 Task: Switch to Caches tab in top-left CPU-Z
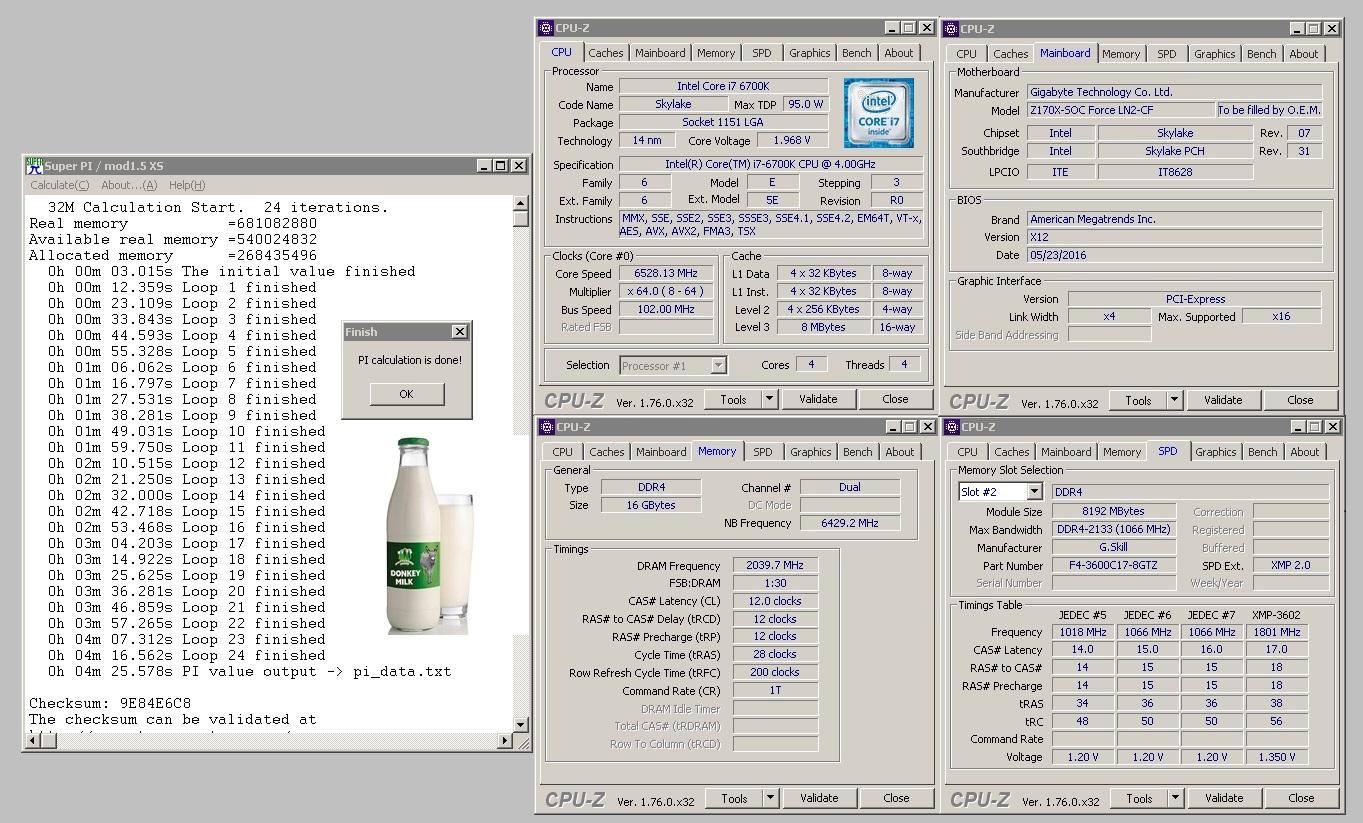(x=605, y=53)
